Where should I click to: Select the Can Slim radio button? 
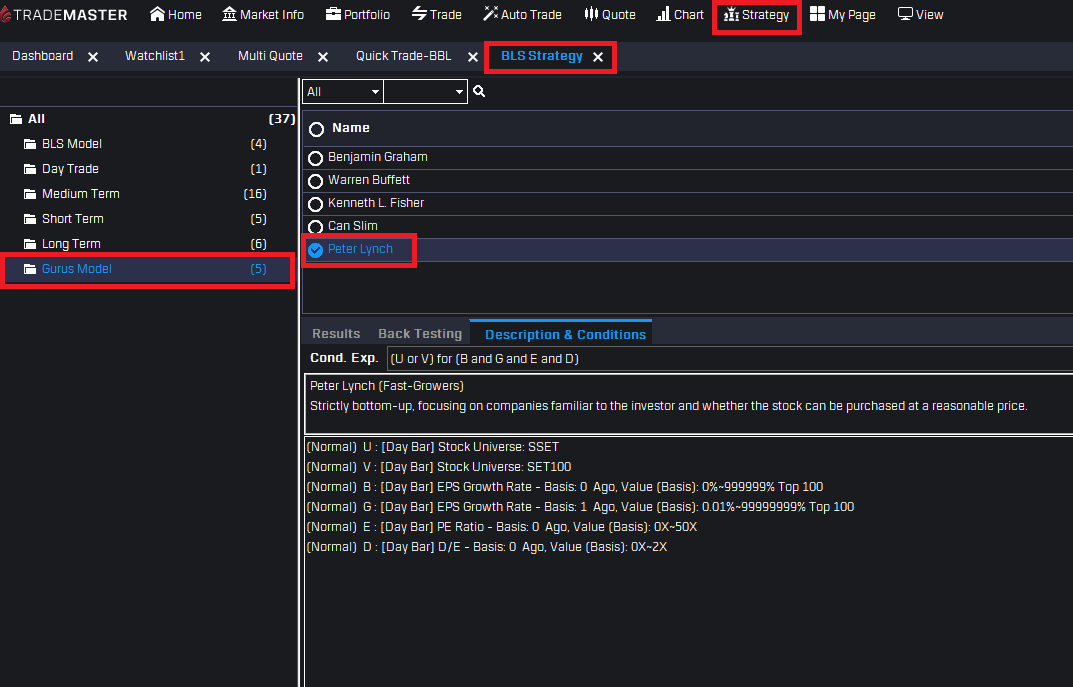[x=316, y=227]
